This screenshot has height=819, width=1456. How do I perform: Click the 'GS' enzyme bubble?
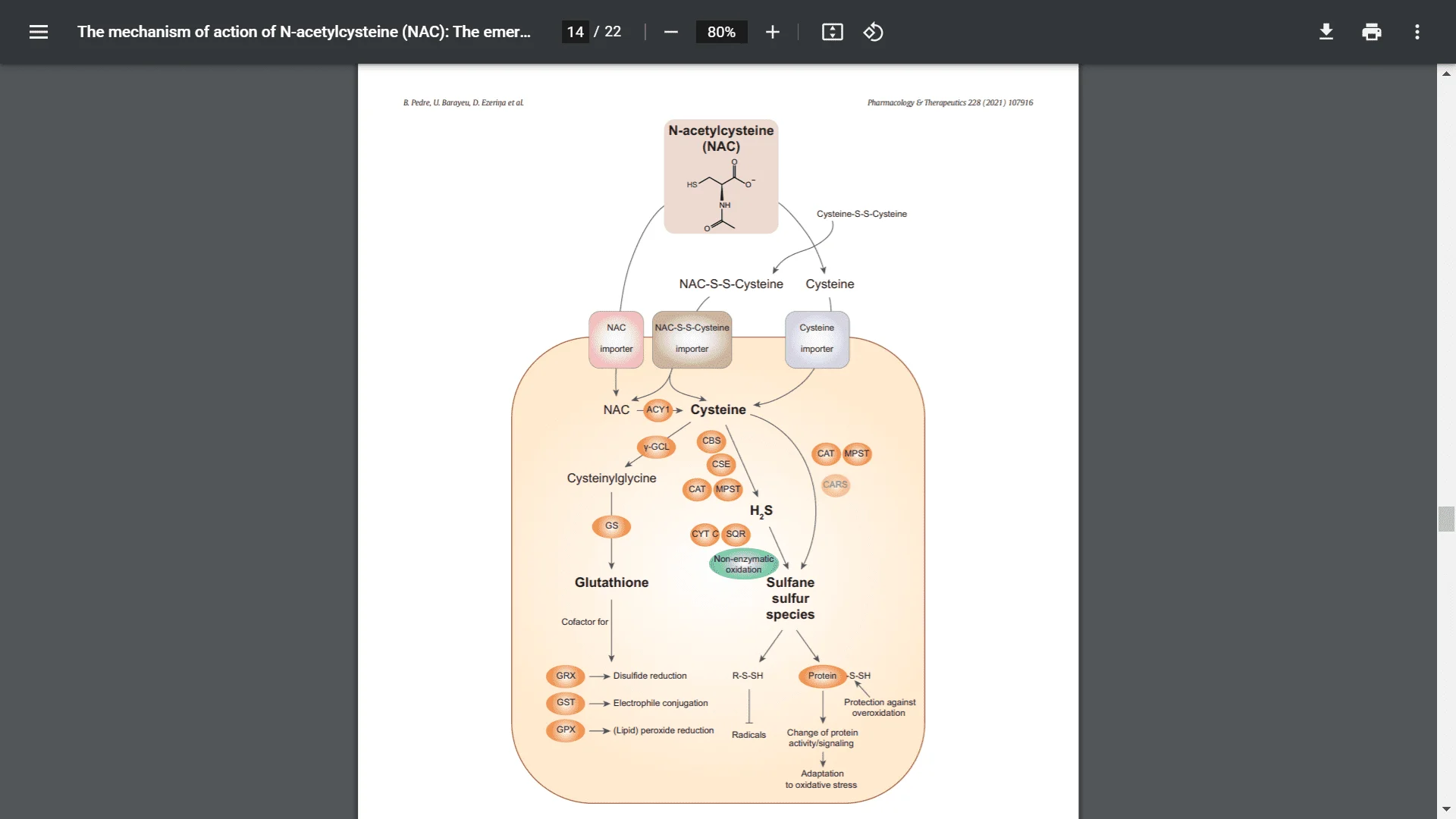(611, 526)
